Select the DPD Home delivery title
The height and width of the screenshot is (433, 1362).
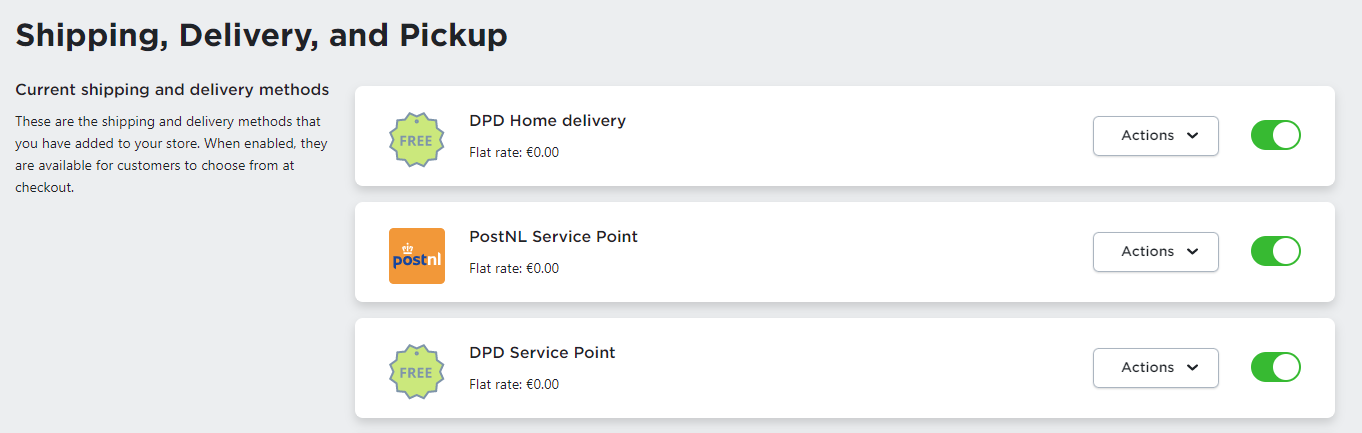coord(547,121)
